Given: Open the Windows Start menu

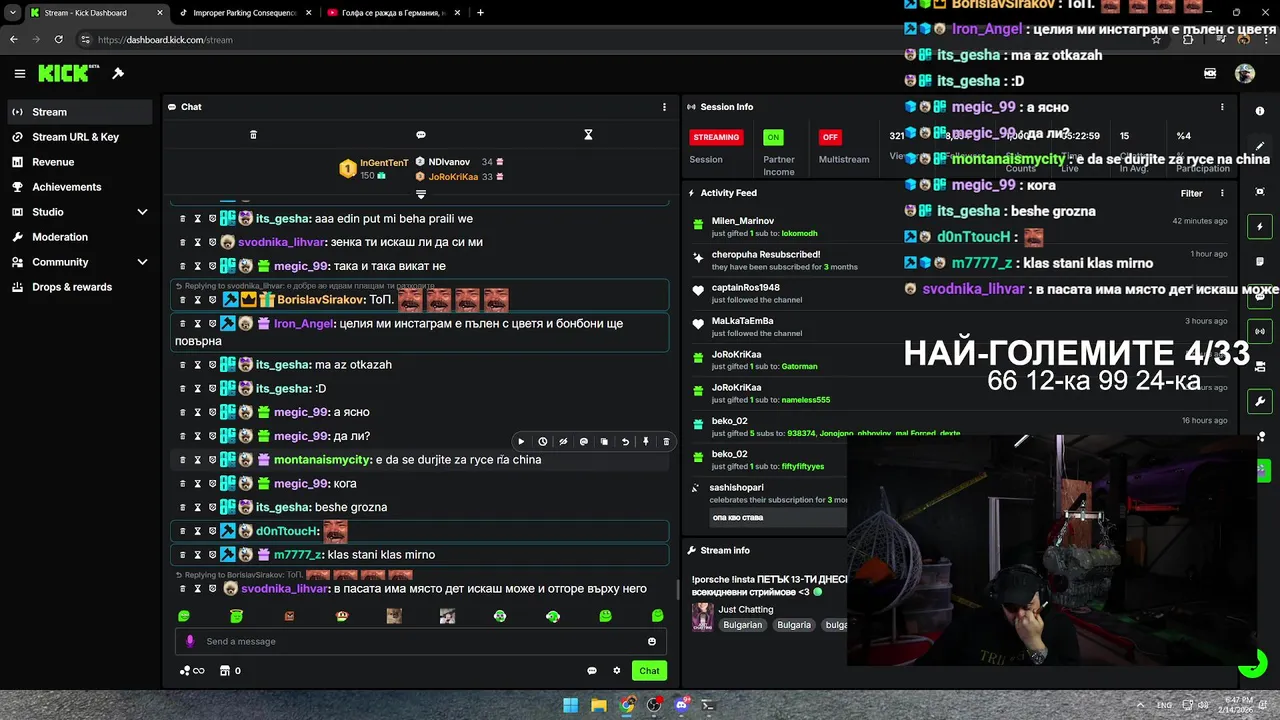Looking at the screenshot, I should coord(570,705).
